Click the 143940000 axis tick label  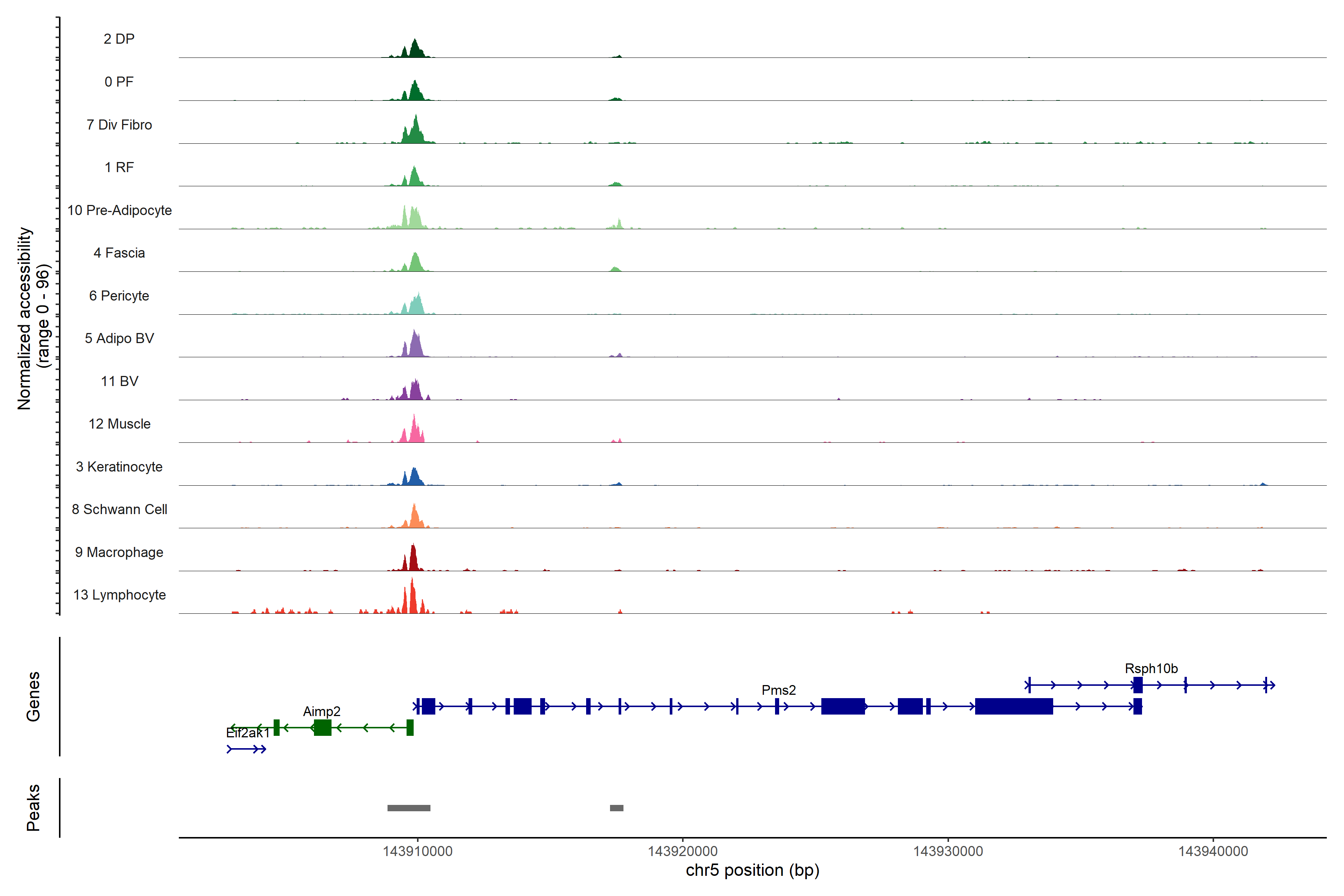(x=1213, y=852)
